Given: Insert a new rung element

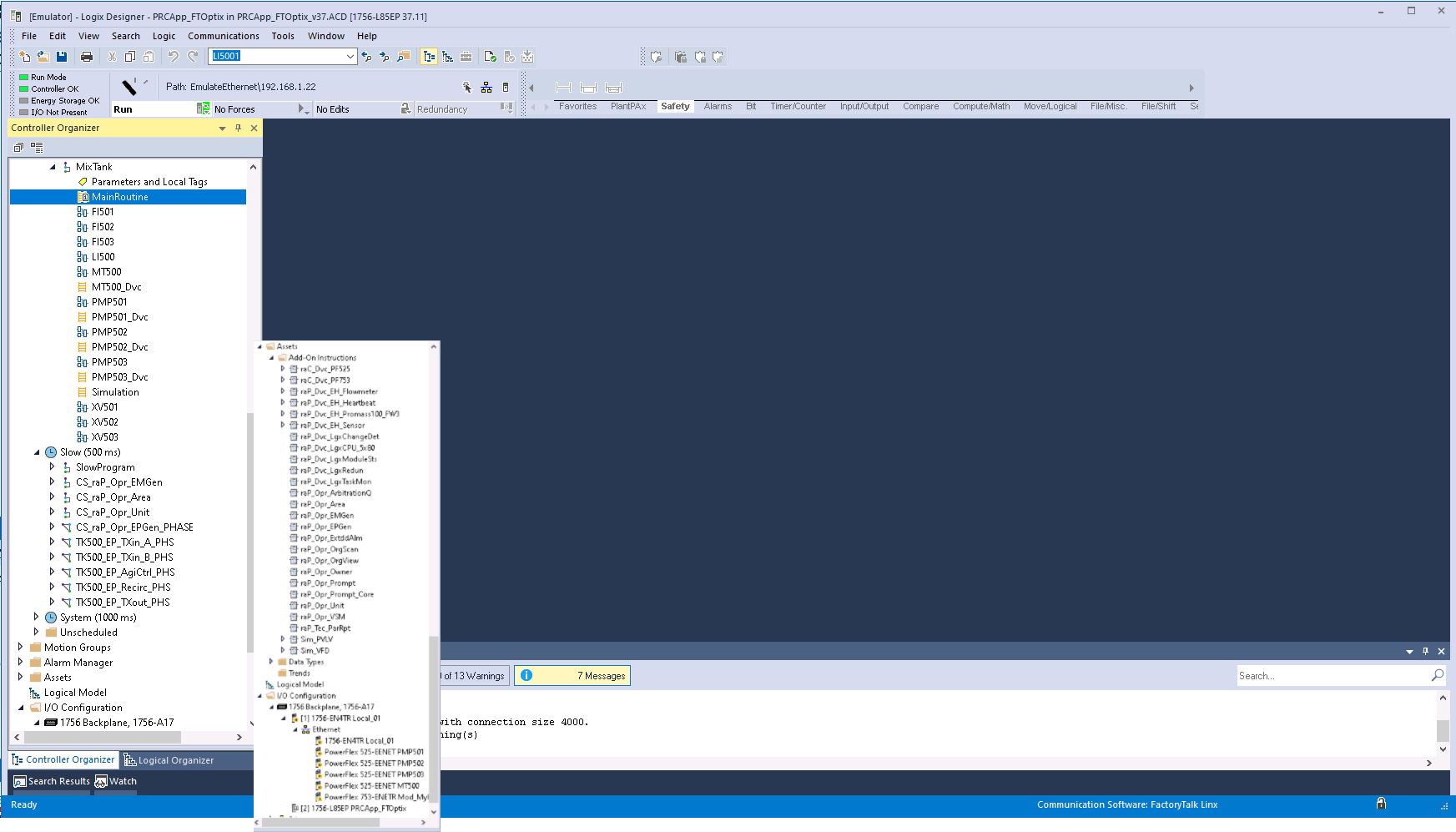Looking at the screenshot, I should click(563, 88).
